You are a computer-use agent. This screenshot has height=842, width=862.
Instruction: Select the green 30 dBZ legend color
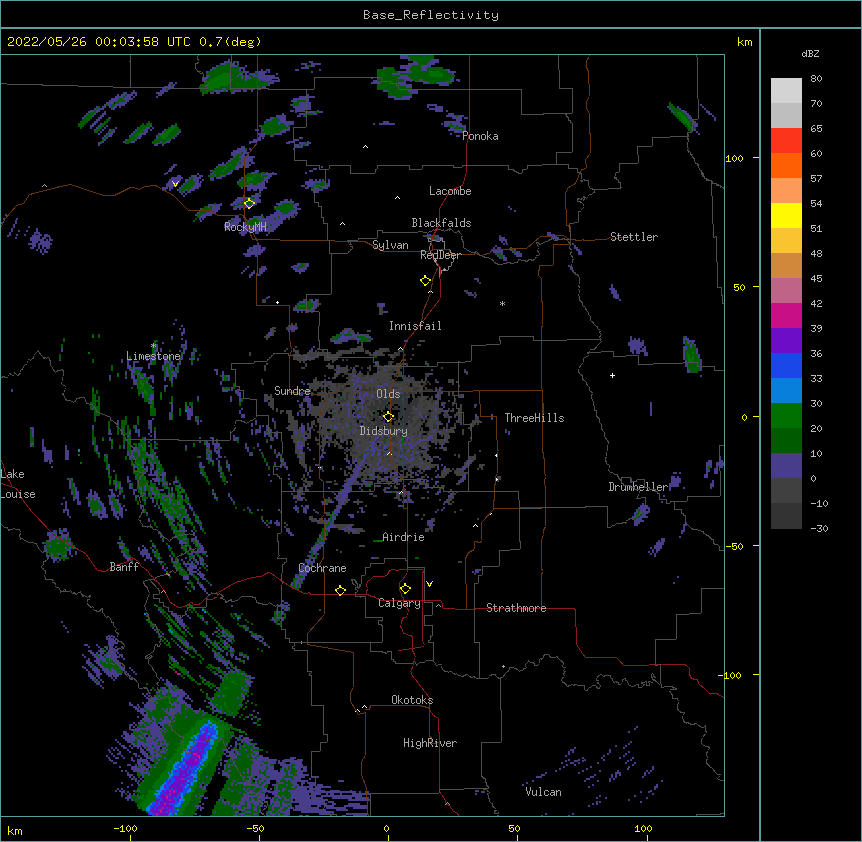click(786, 416)
